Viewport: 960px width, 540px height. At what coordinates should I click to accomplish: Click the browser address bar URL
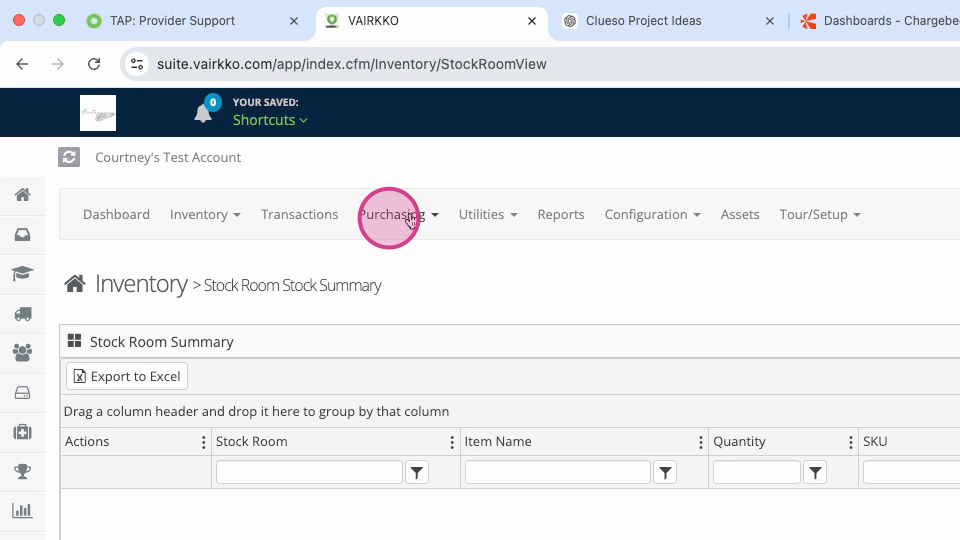(x=351, y=64)
